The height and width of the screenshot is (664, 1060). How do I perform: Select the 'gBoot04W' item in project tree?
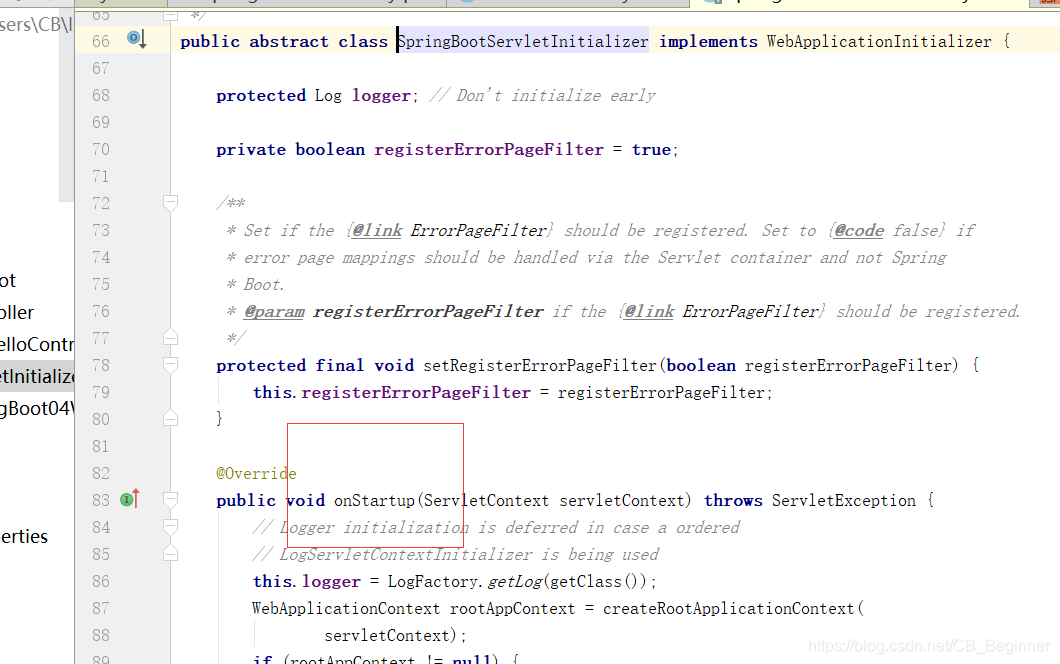coord(37,408)
